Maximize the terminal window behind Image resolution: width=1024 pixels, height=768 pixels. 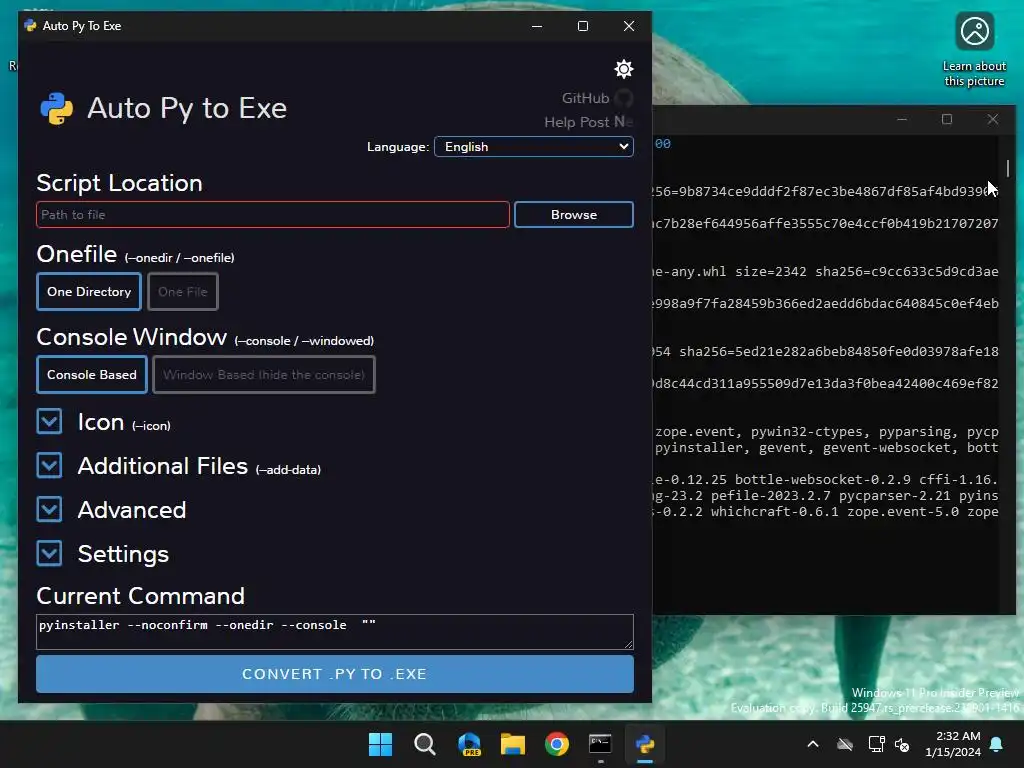tap(947, 119)
